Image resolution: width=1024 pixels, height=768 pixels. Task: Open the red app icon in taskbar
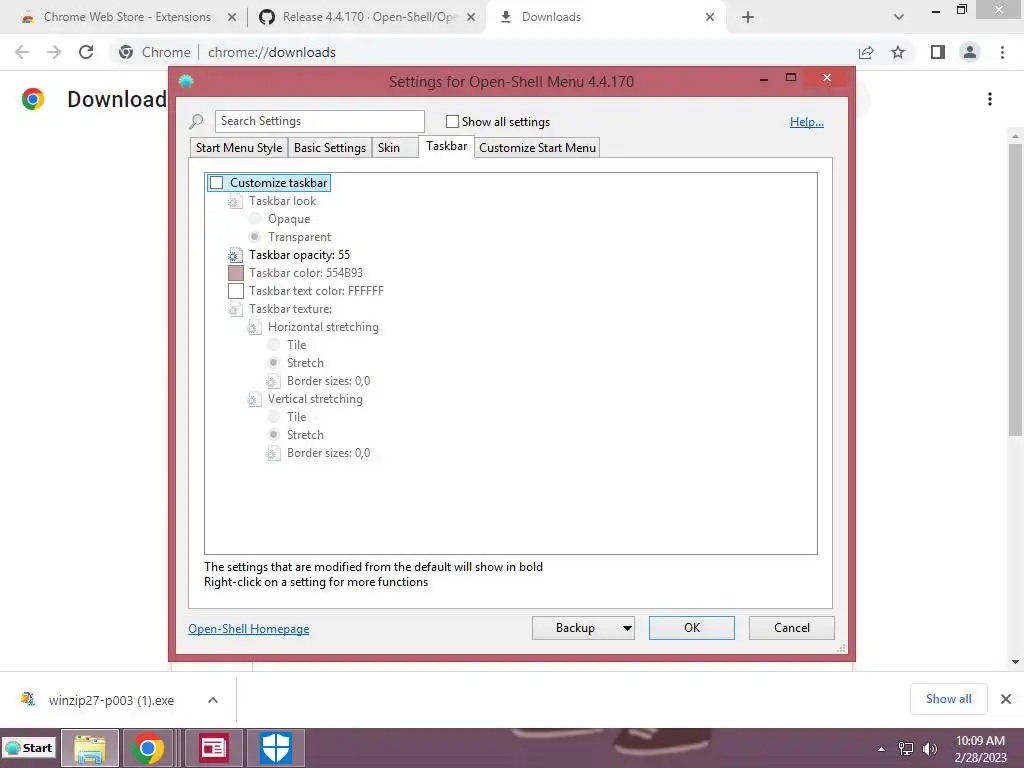[x=214, y=748]
